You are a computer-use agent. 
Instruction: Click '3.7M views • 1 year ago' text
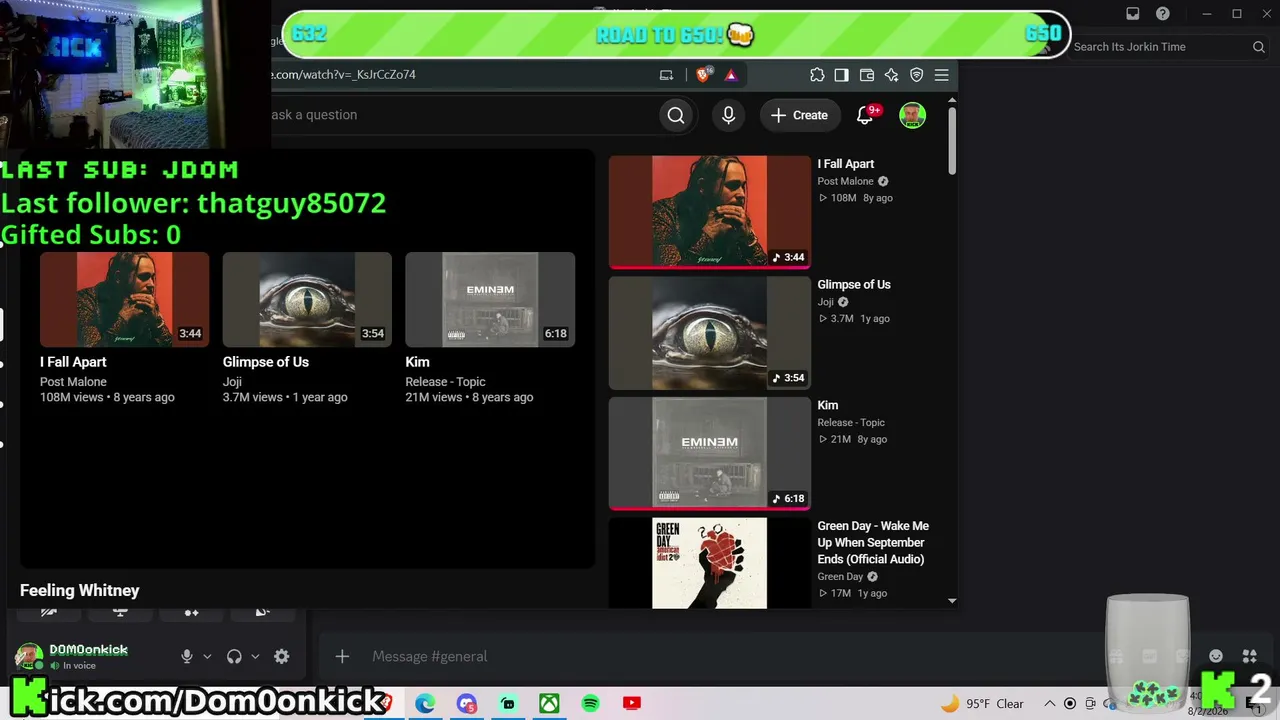[x=285, y=397]
